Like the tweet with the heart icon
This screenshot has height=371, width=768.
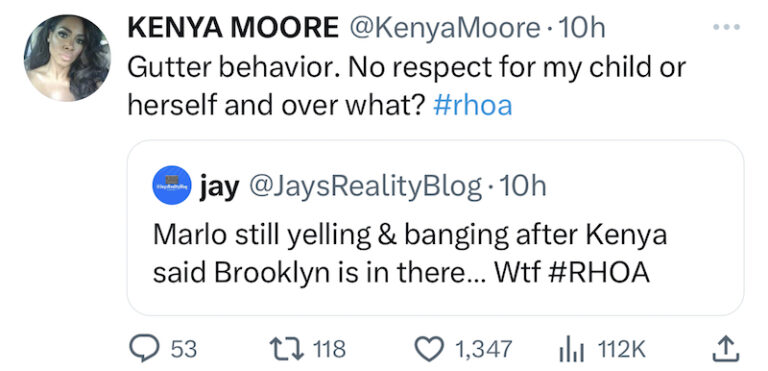(x=430, y=349)
